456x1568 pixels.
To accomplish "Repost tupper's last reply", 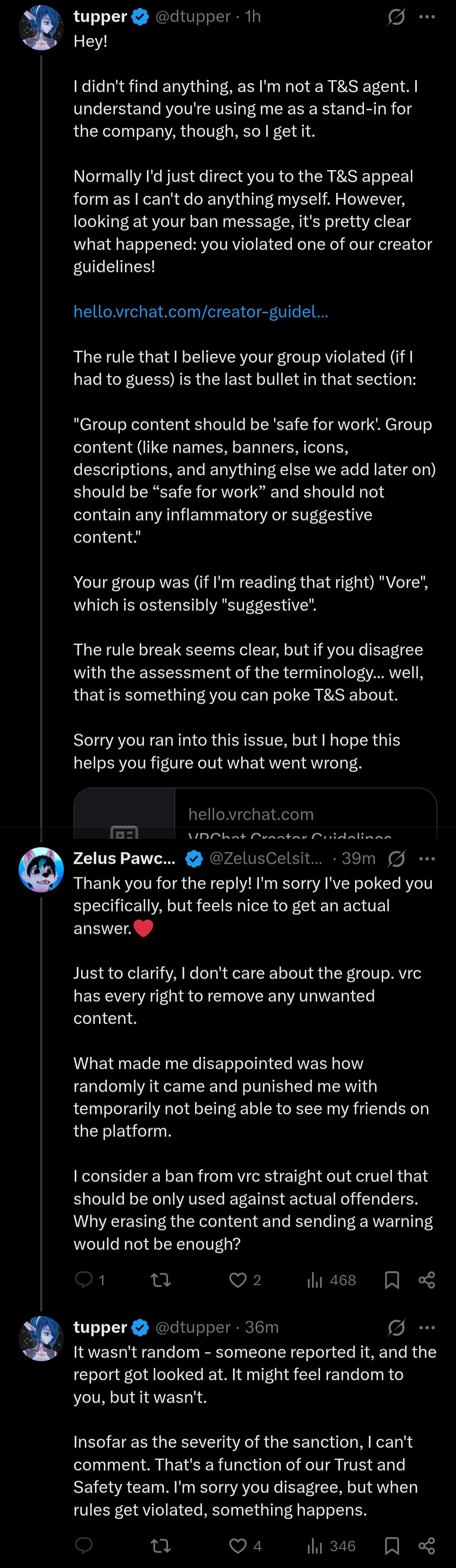I will (161, 1546).
